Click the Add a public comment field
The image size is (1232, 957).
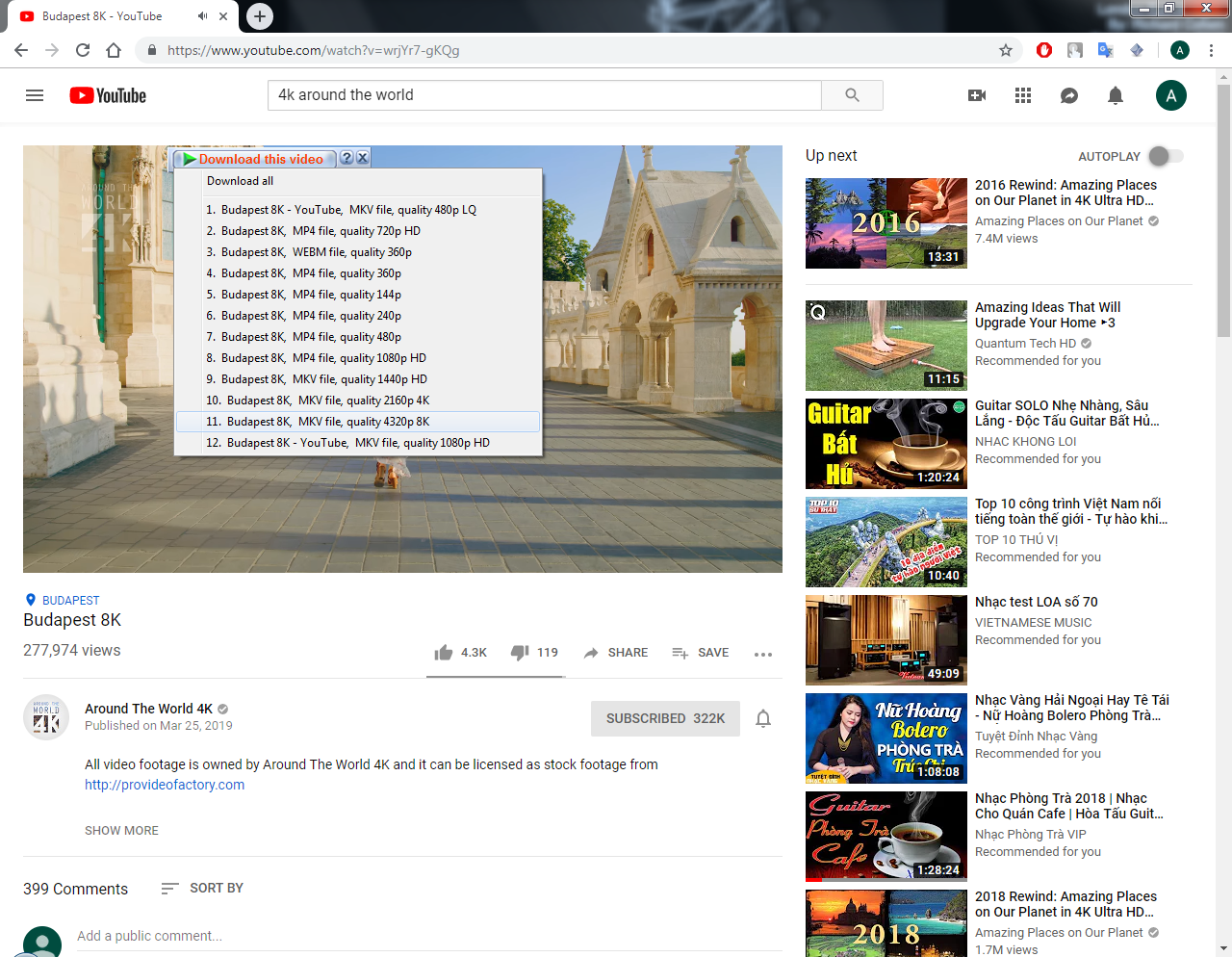[429, 936]
